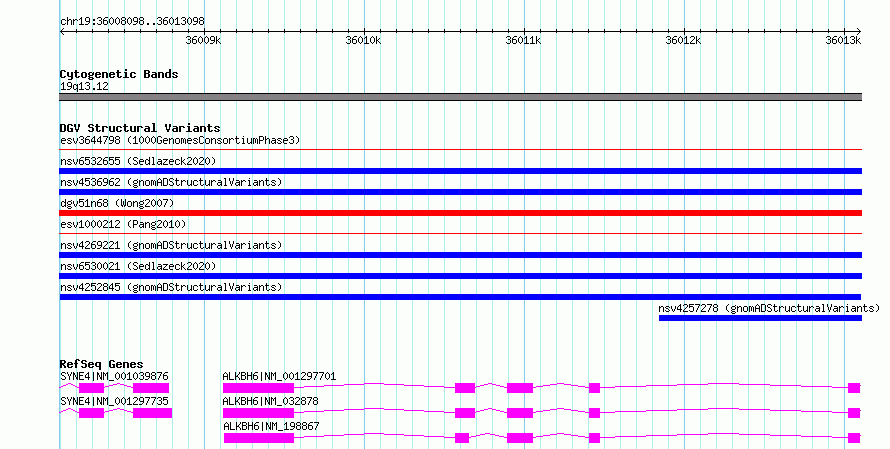Select the last exon of ALKBH6 NM_198867
This screenshot has height=449, width=890.
click(854, 438)
